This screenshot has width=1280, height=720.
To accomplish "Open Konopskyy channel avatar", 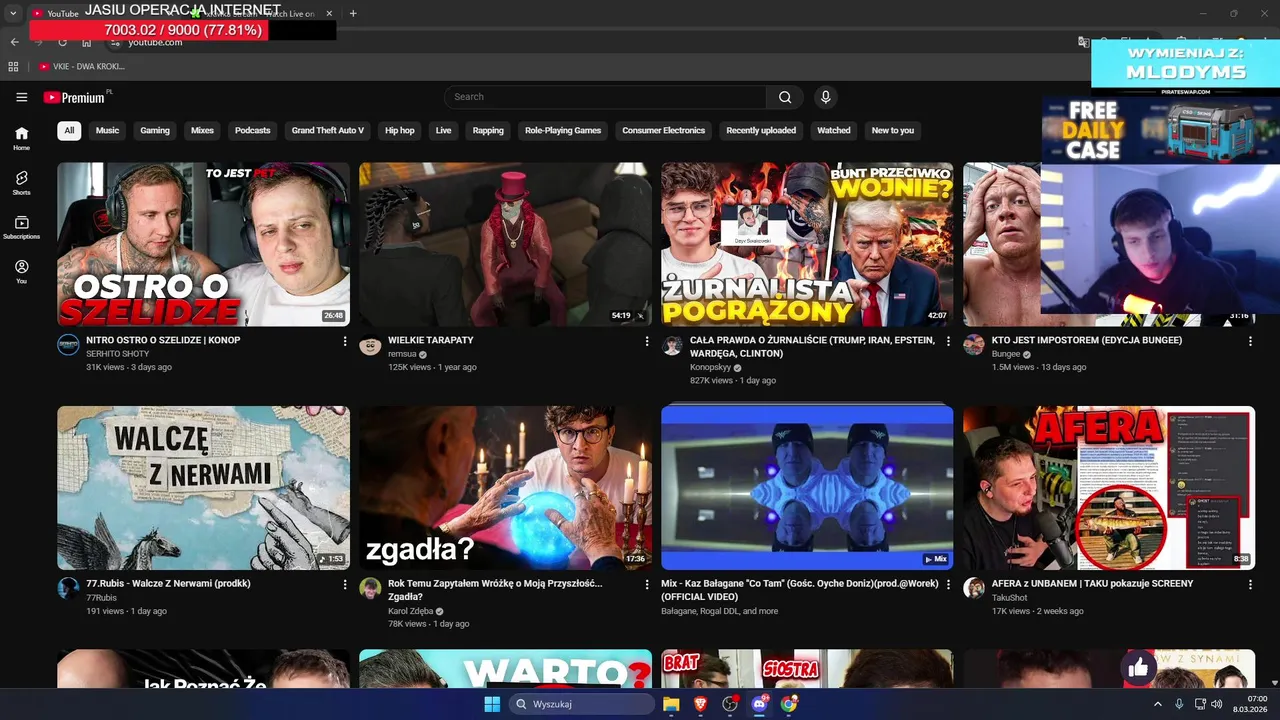I will 672,345.
